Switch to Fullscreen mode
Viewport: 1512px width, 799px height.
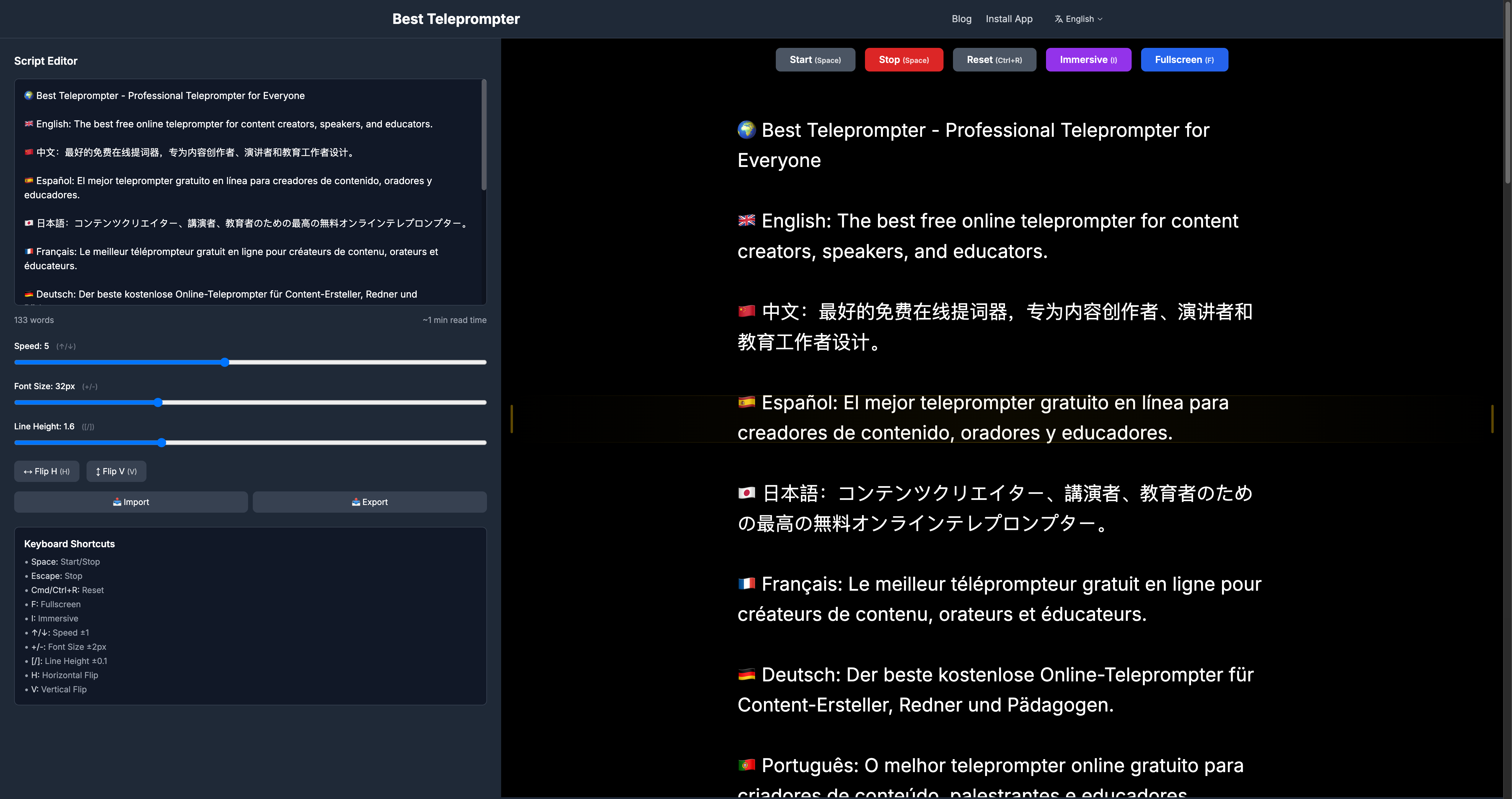pyautogui.click(x=1184, y=60)
